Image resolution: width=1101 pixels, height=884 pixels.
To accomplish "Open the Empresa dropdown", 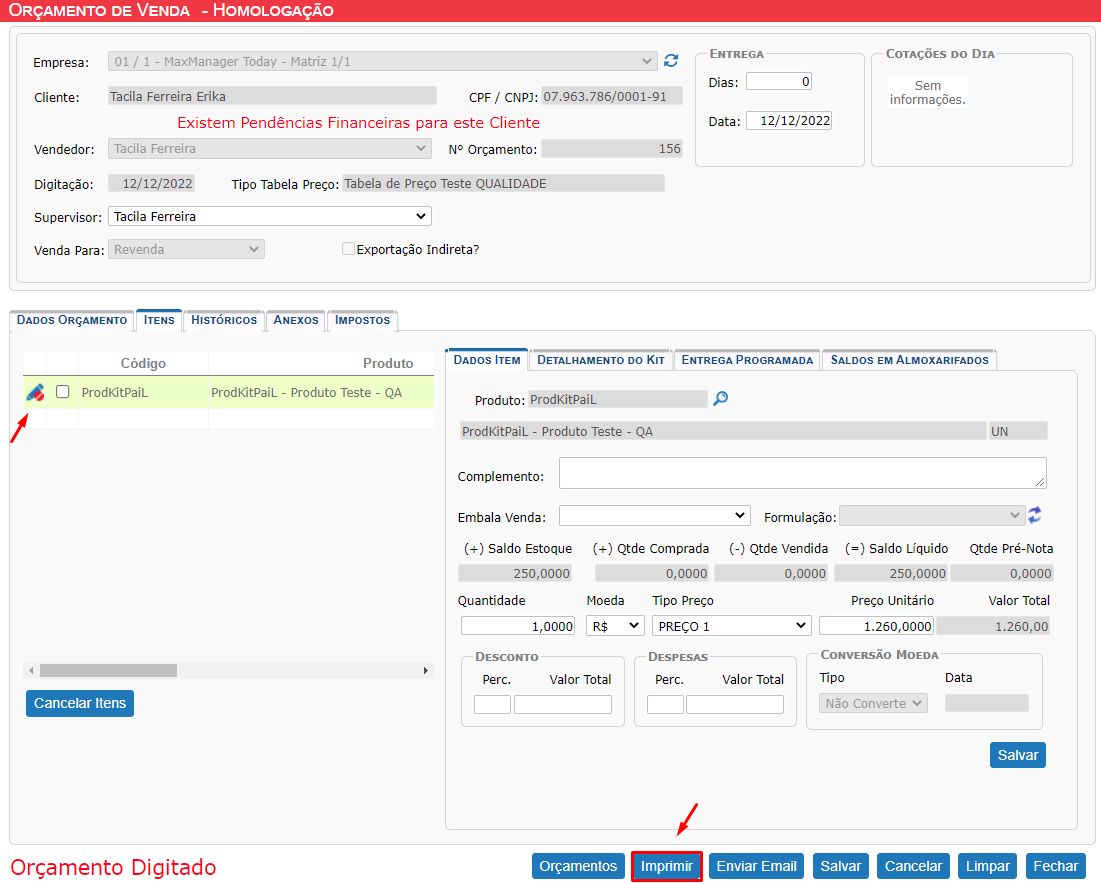I will point(383,61).
